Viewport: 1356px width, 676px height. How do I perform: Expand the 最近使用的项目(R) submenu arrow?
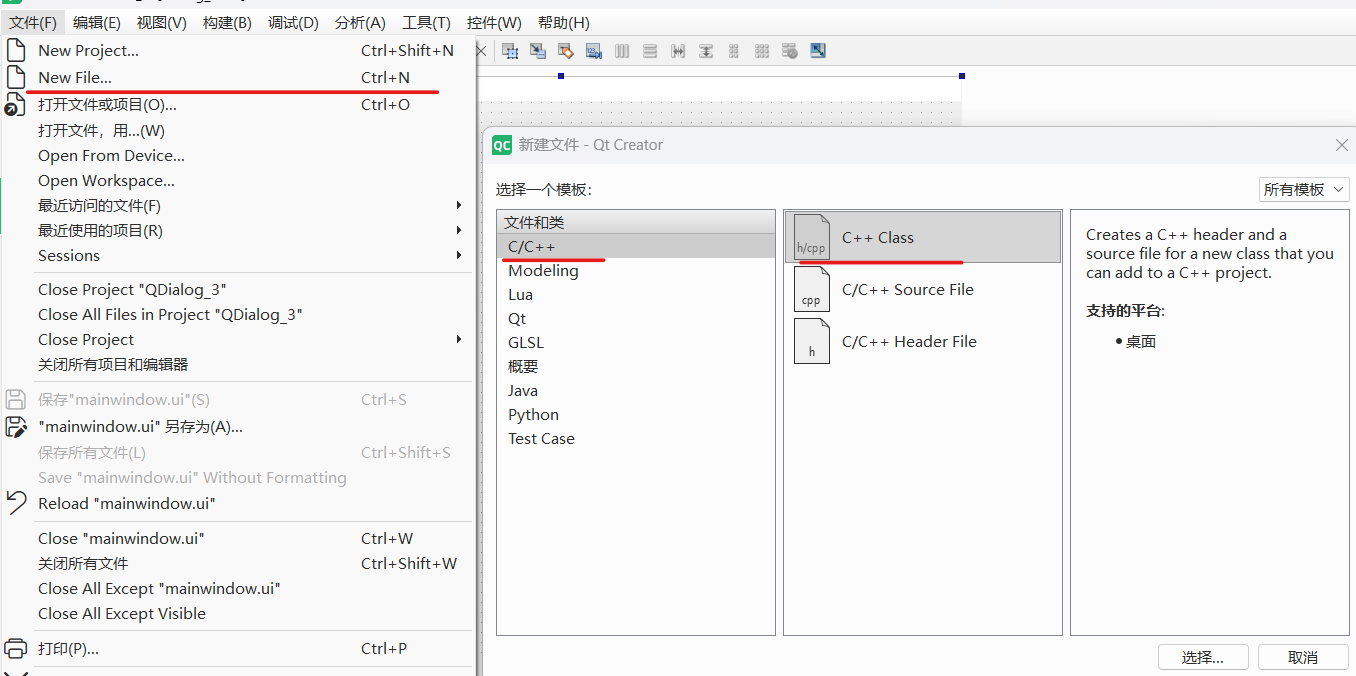click(459, 230)
